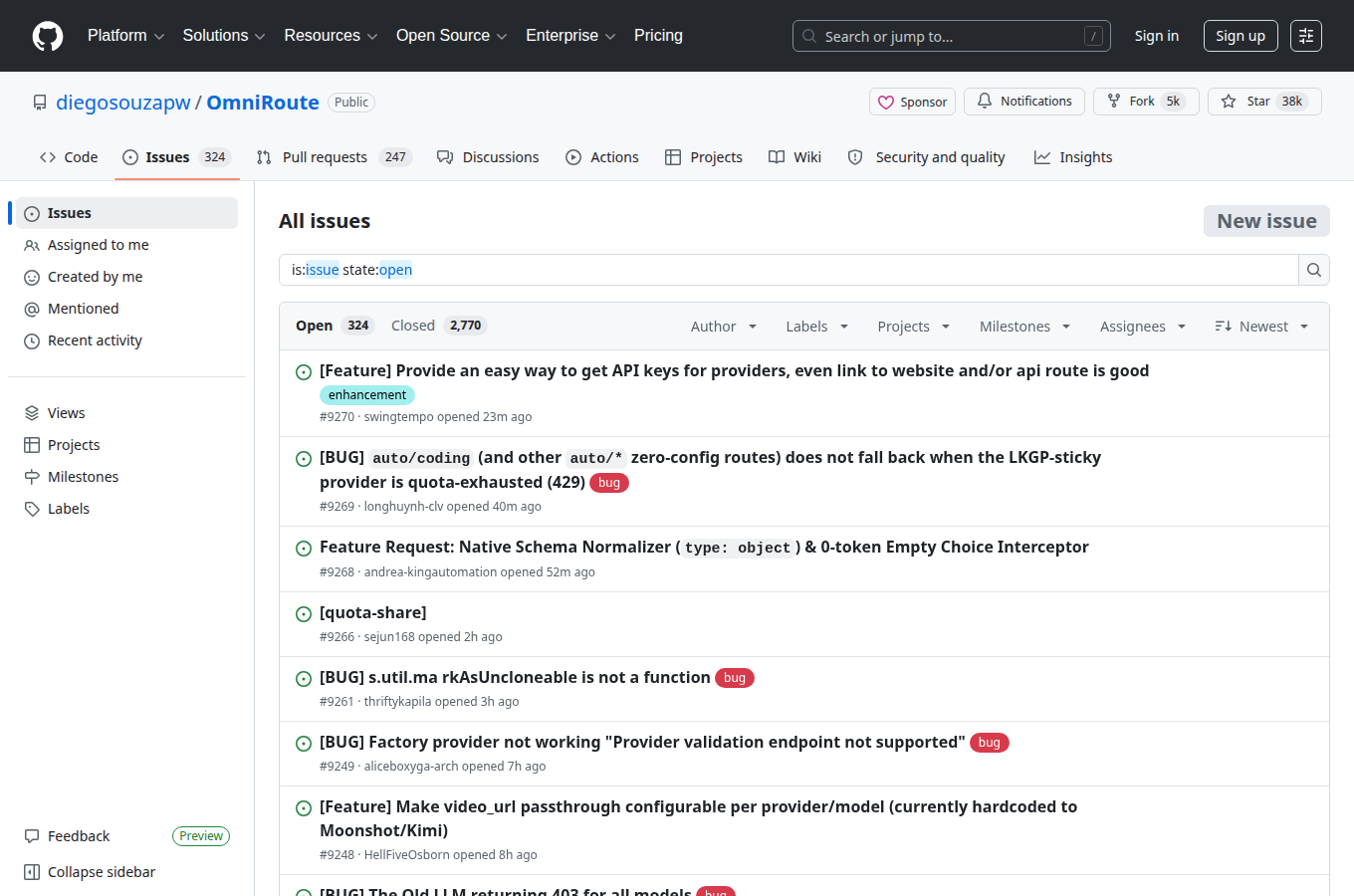Click the New issue button
The image size is (1354, 896).
[1266, 221]
